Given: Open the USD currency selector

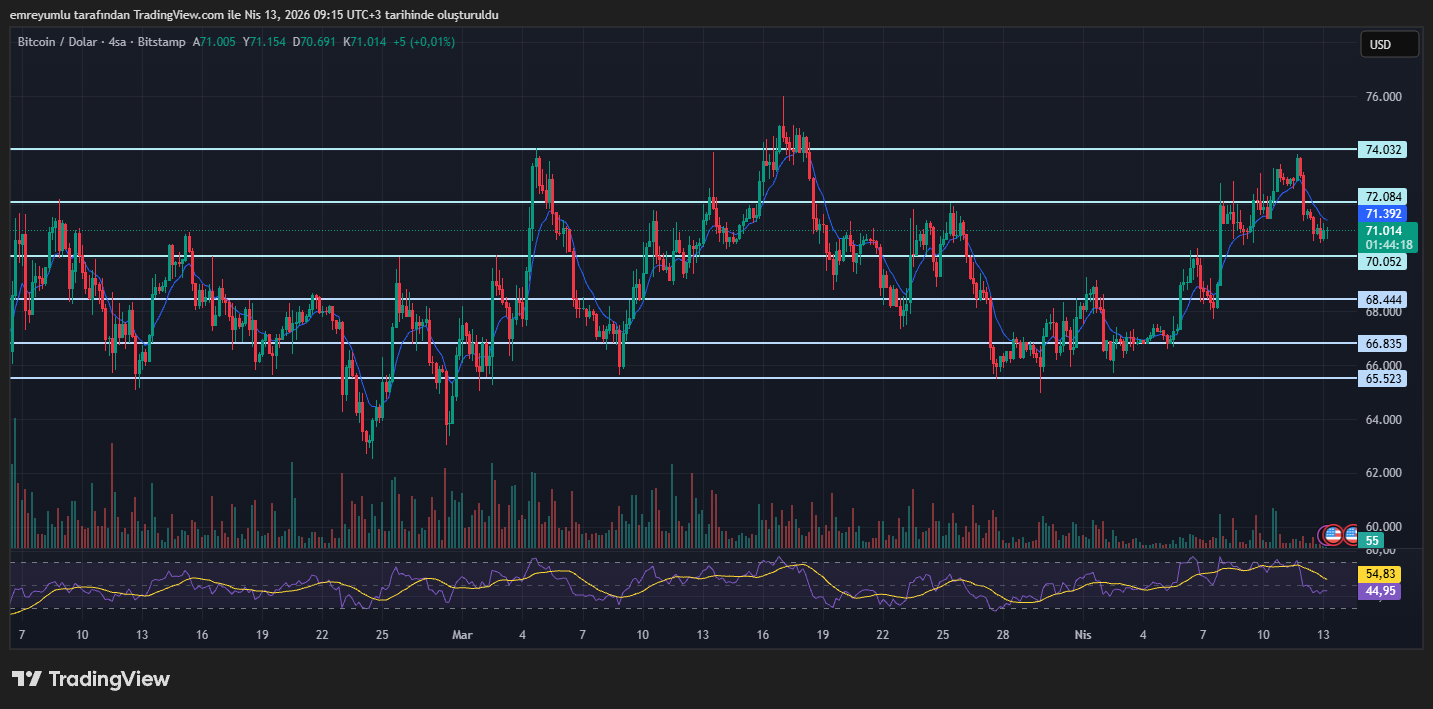Looking at the screenshot, I should coord(1389,44).
